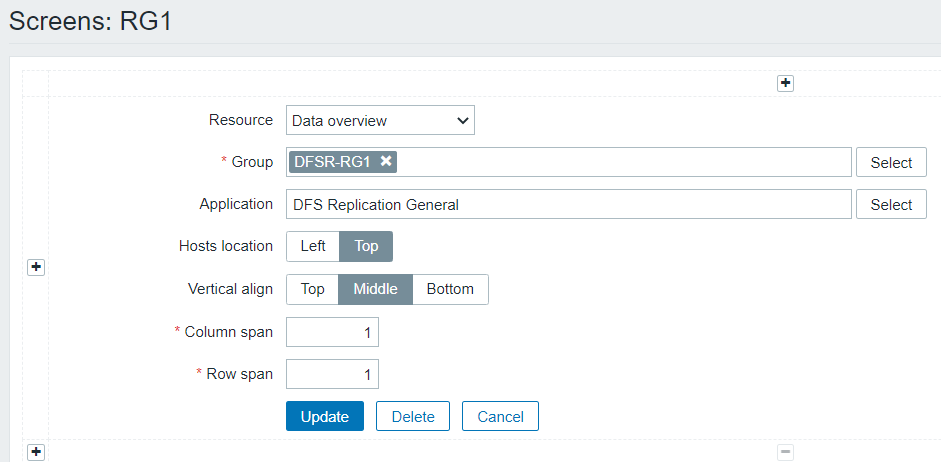
Task: Set Hosts location to Left
Action: (313, 246)
